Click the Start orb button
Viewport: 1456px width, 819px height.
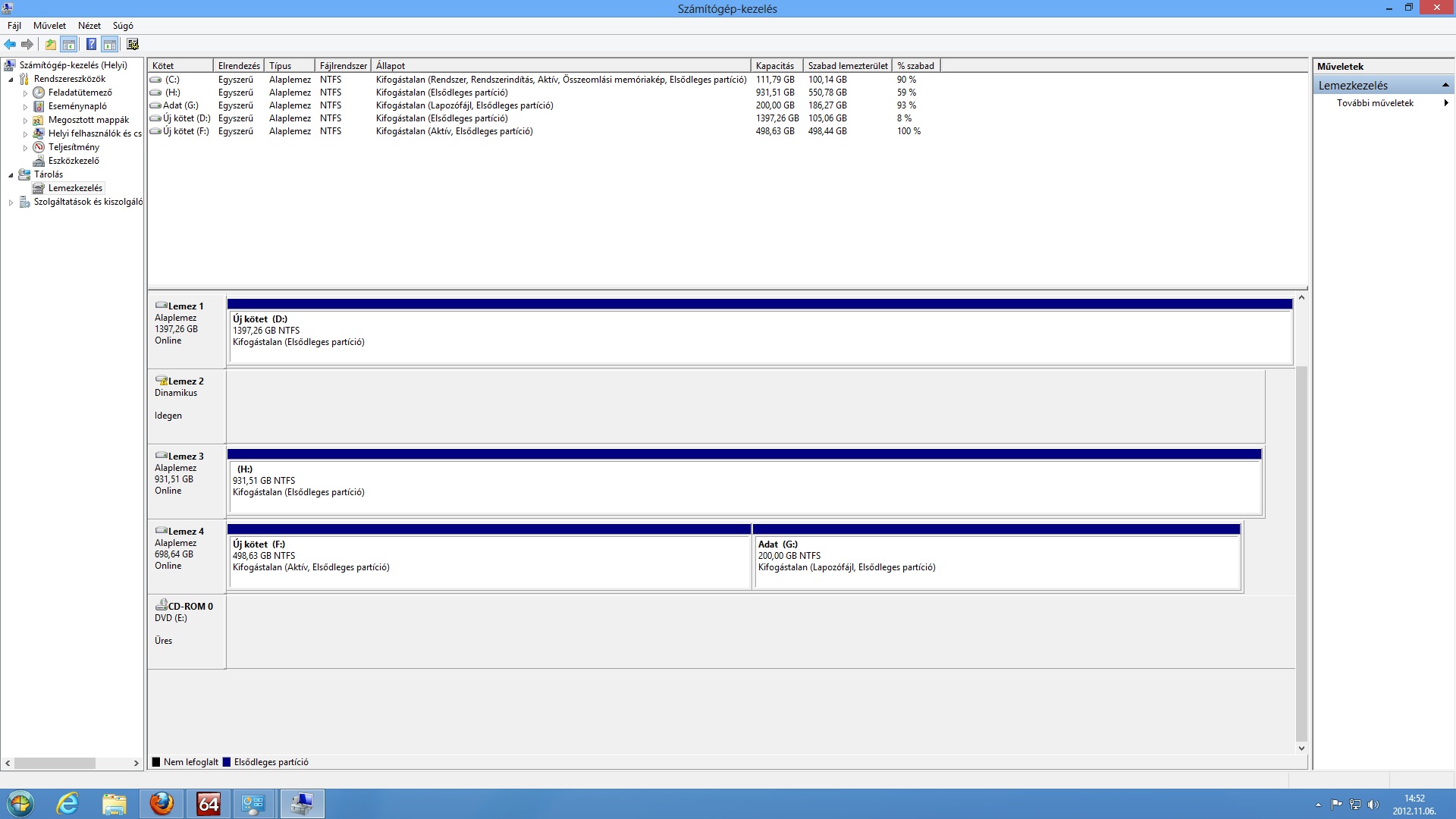[20, 804]
